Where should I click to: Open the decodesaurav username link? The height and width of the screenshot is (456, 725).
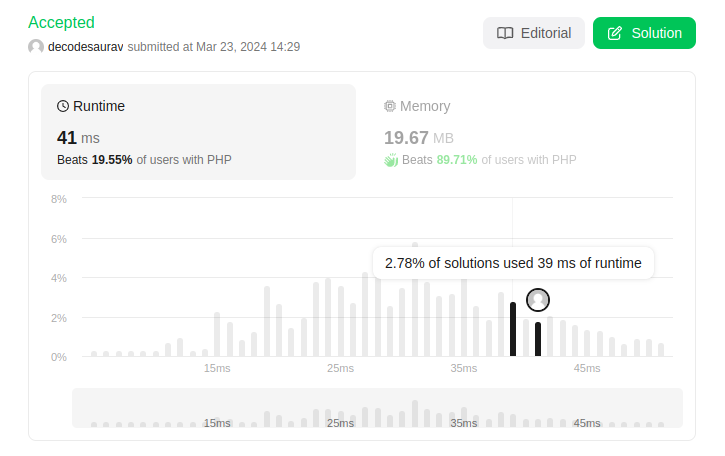pos(85,47)
